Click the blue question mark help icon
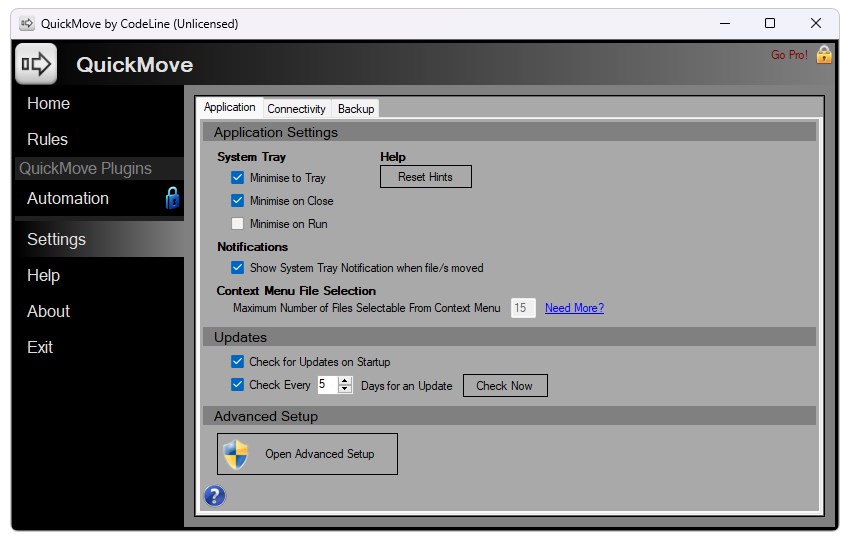The width and height of the screenshot is (848, 541). point(215,496)
